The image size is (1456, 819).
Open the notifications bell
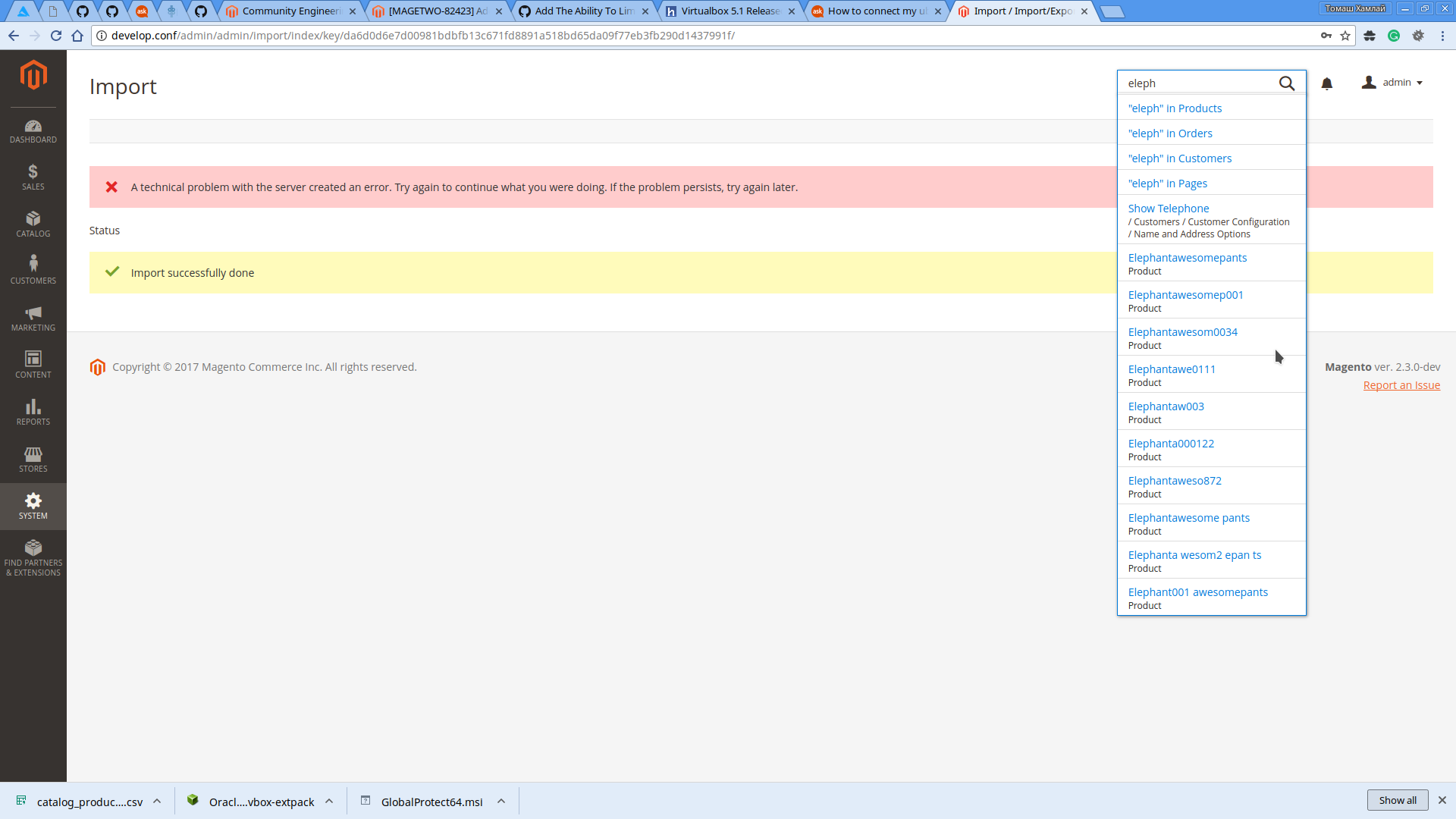point(1327,83)
